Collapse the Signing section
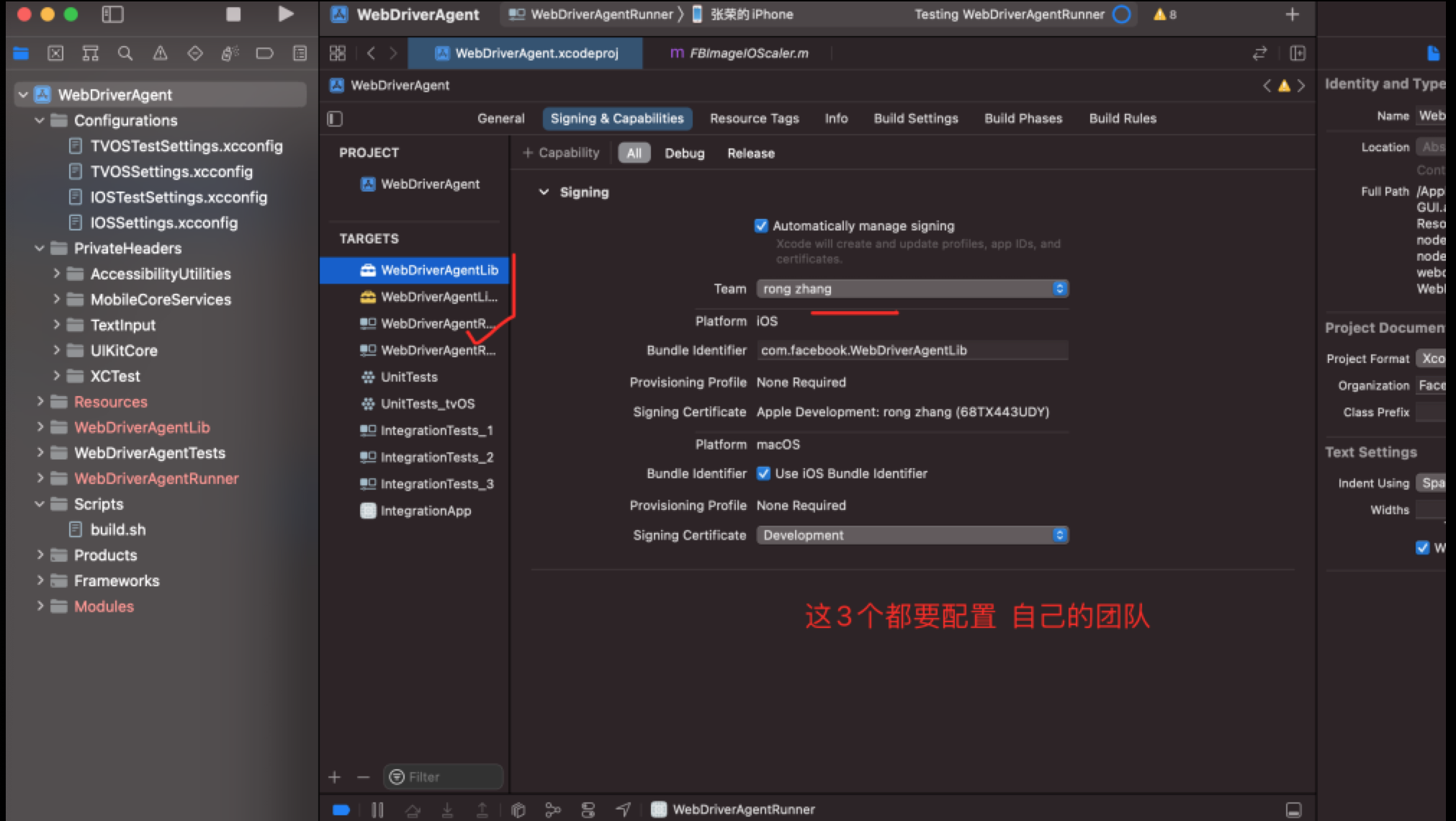Viewport: 1456px width, 821px height. pyautogui.click(x=544, y=192)
